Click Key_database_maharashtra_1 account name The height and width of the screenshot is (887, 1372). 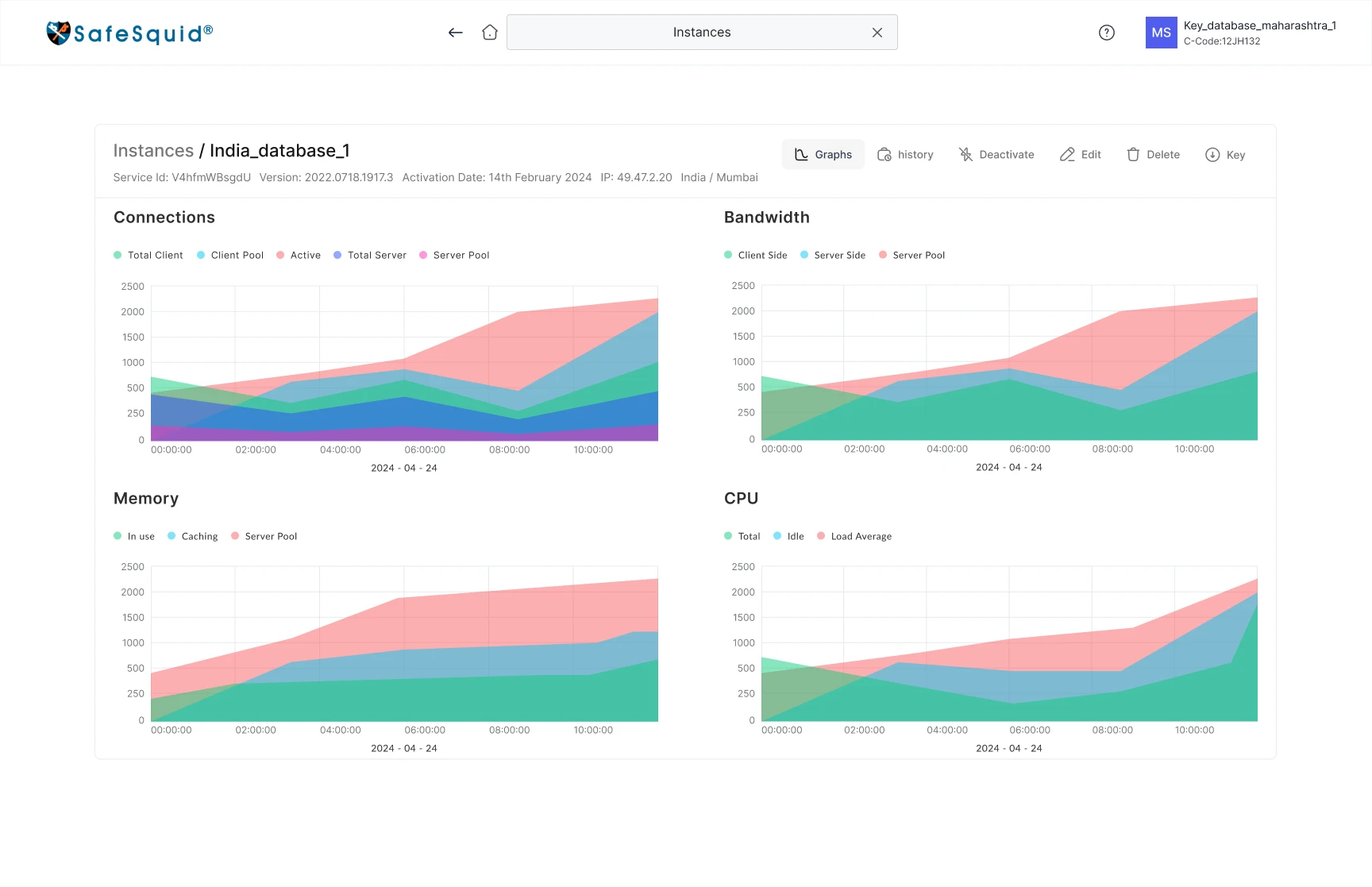coord(1259,25)
